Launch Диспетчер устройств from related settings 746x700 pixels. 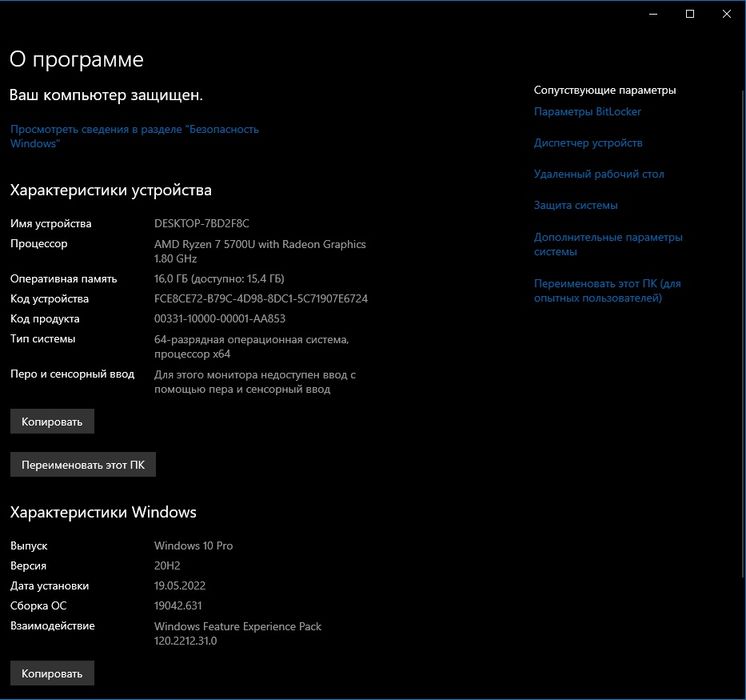(588, 143)
